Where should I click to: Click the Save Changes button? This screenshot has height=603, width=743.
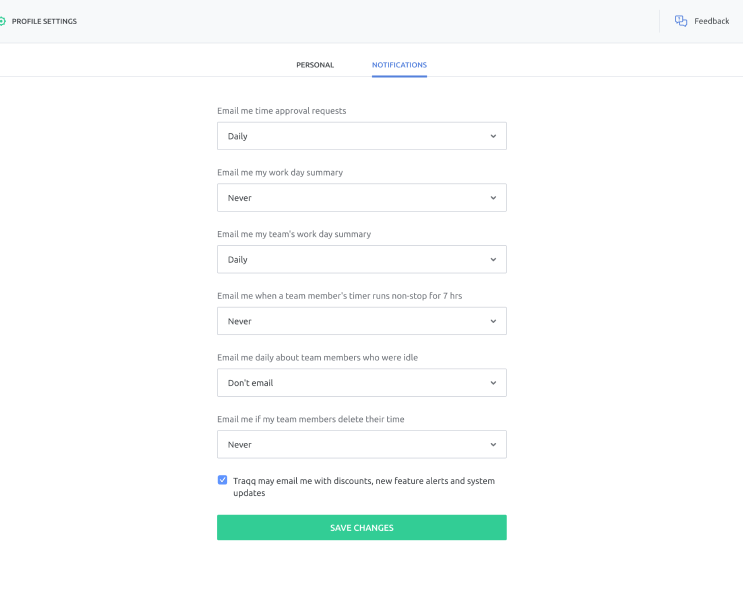pos(362,527)
